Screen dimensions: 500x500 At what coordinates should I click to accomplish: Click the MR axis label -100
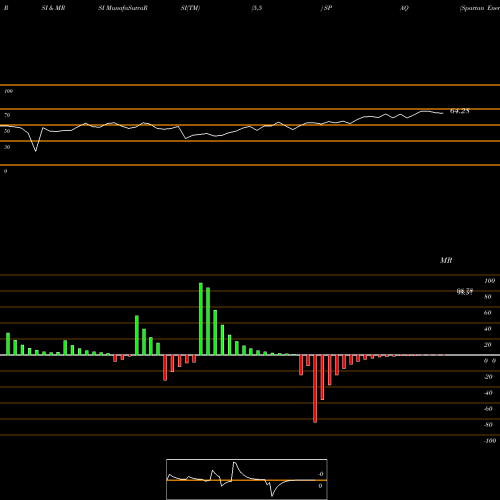pyautogui.click(x=490, y=441)
